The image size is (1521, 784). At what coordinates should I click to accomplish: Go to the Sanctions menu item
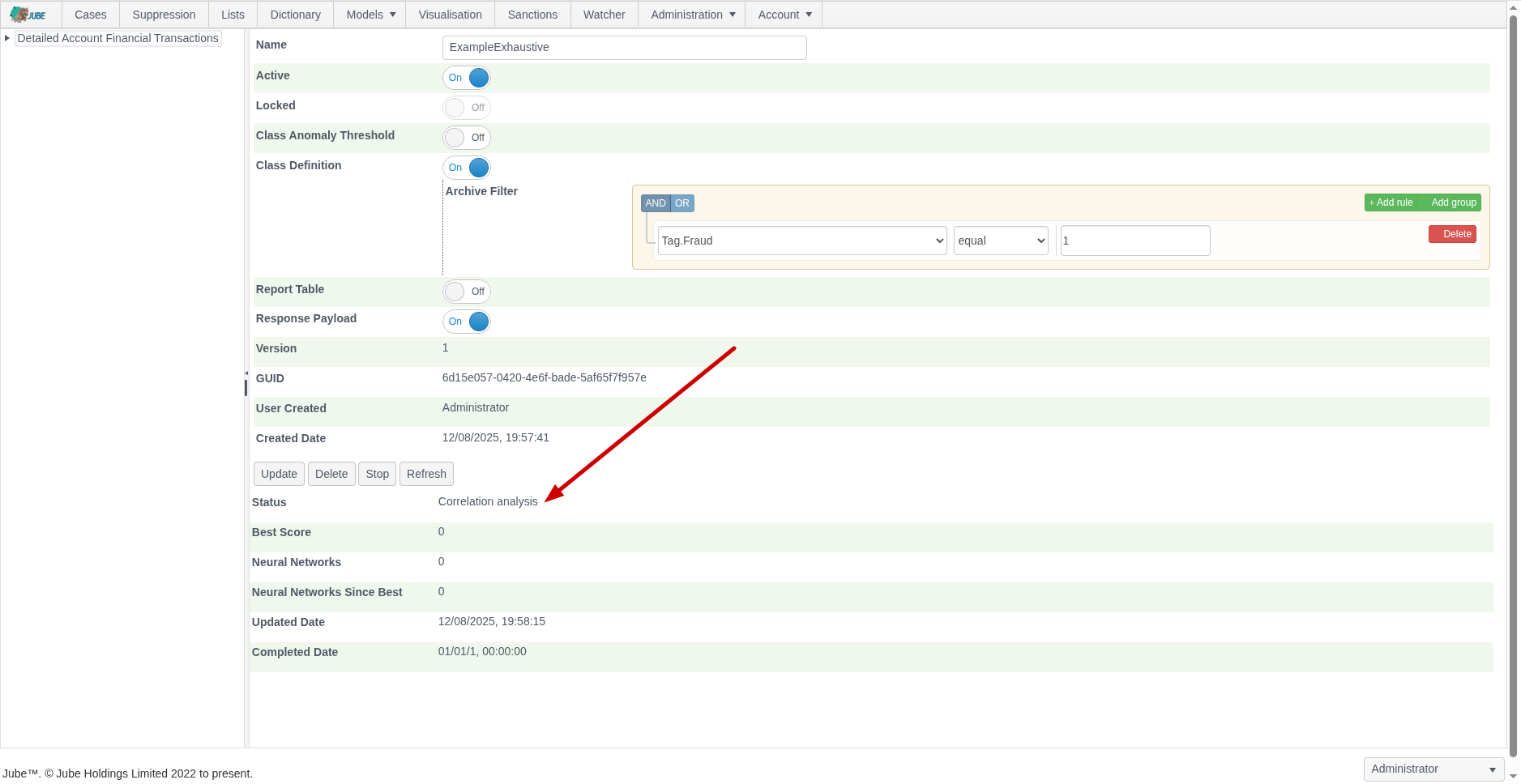(x=532, y=15)
